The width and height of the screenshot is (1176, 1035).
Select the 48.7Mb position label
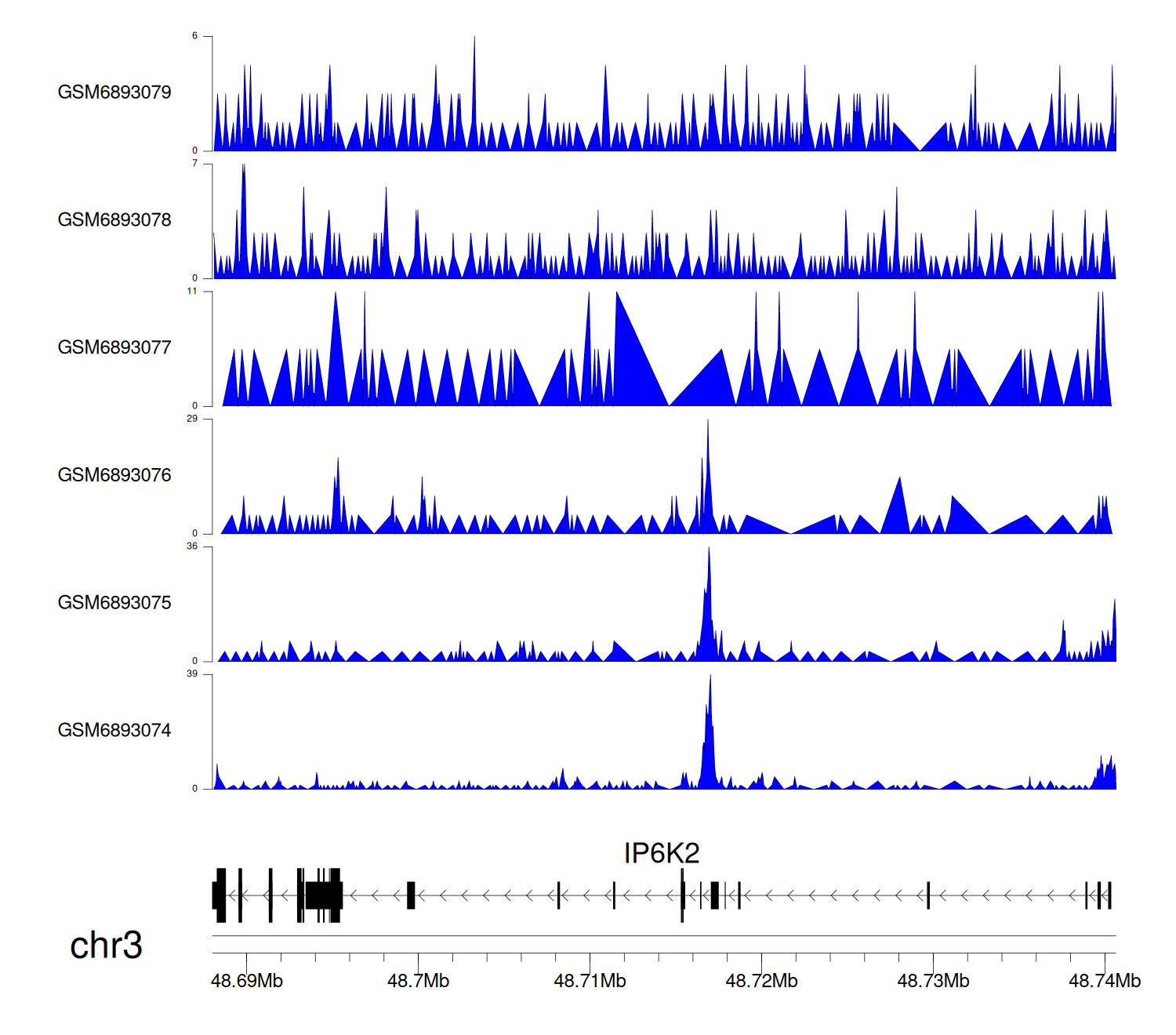point(418,981)
